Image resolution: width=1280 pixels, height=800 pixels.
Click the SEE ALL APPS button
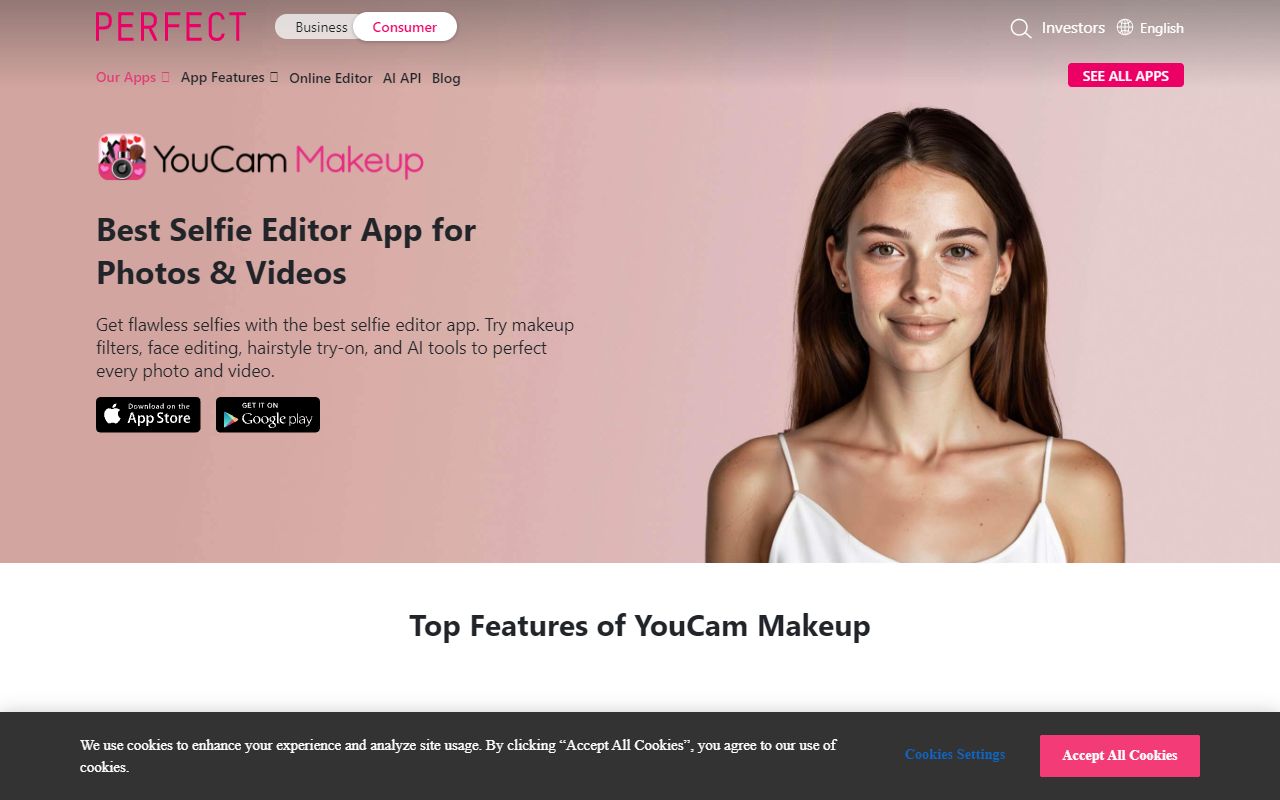point(1125,75)
